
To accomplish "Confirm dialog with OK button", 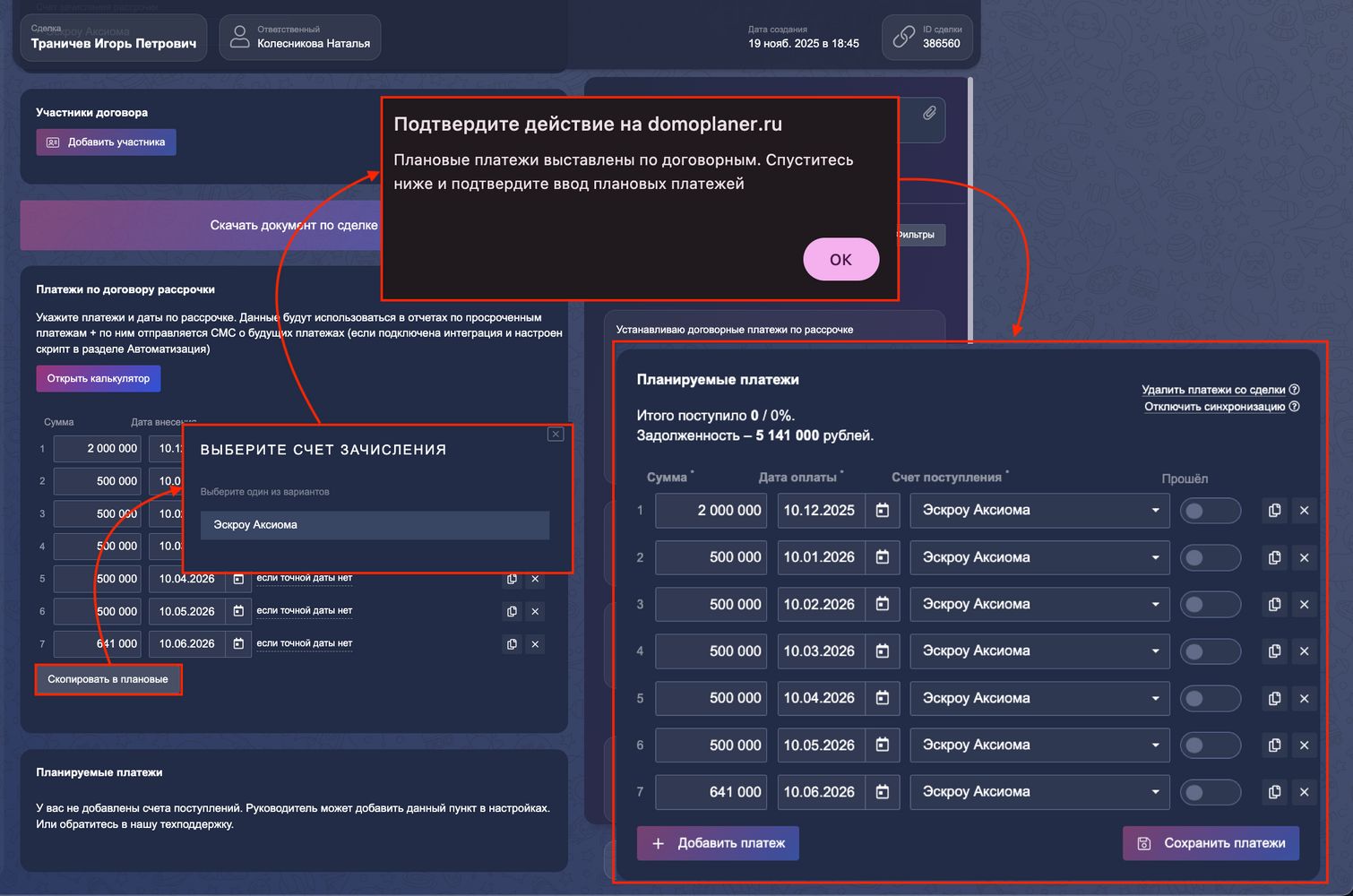I will pos(840,259).
